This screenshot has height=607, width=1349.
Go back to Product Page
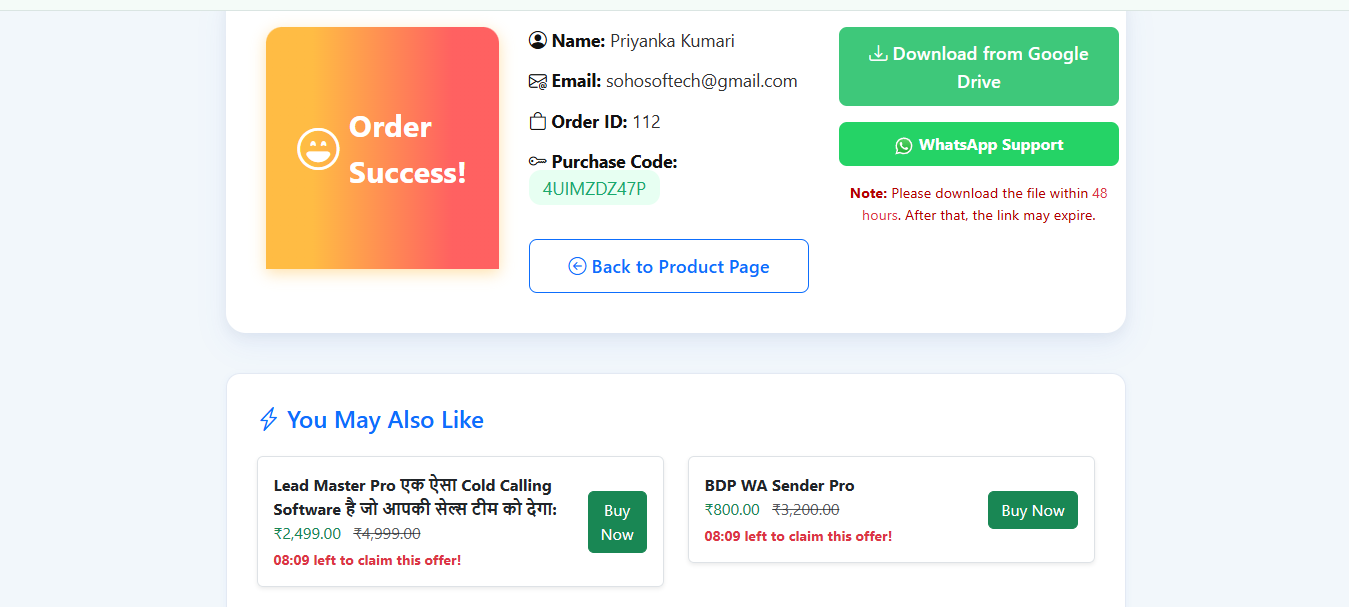(668, 267)
